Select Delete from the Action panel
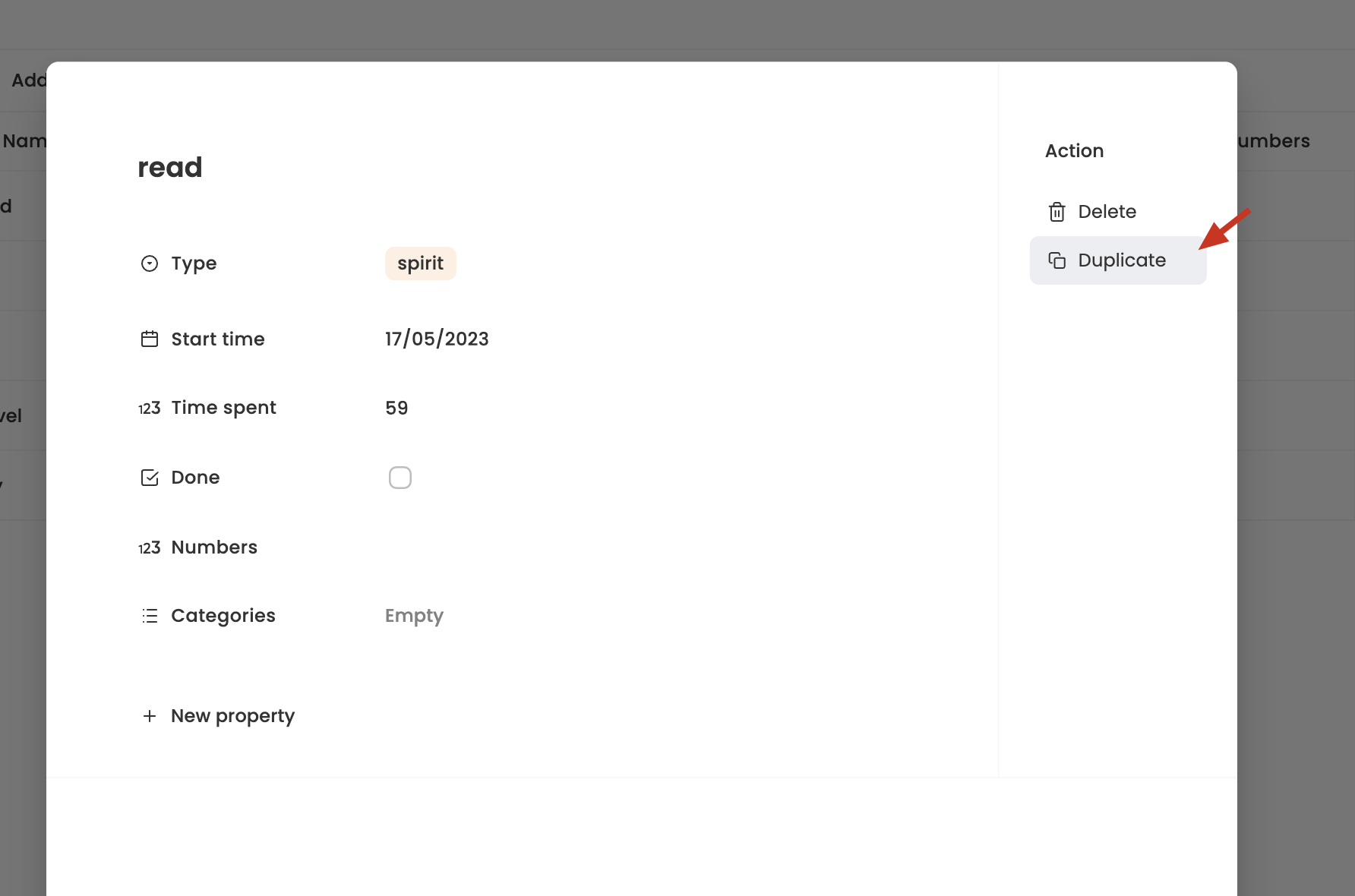This screenshot has width=1355, height=896. point(1107,212)
